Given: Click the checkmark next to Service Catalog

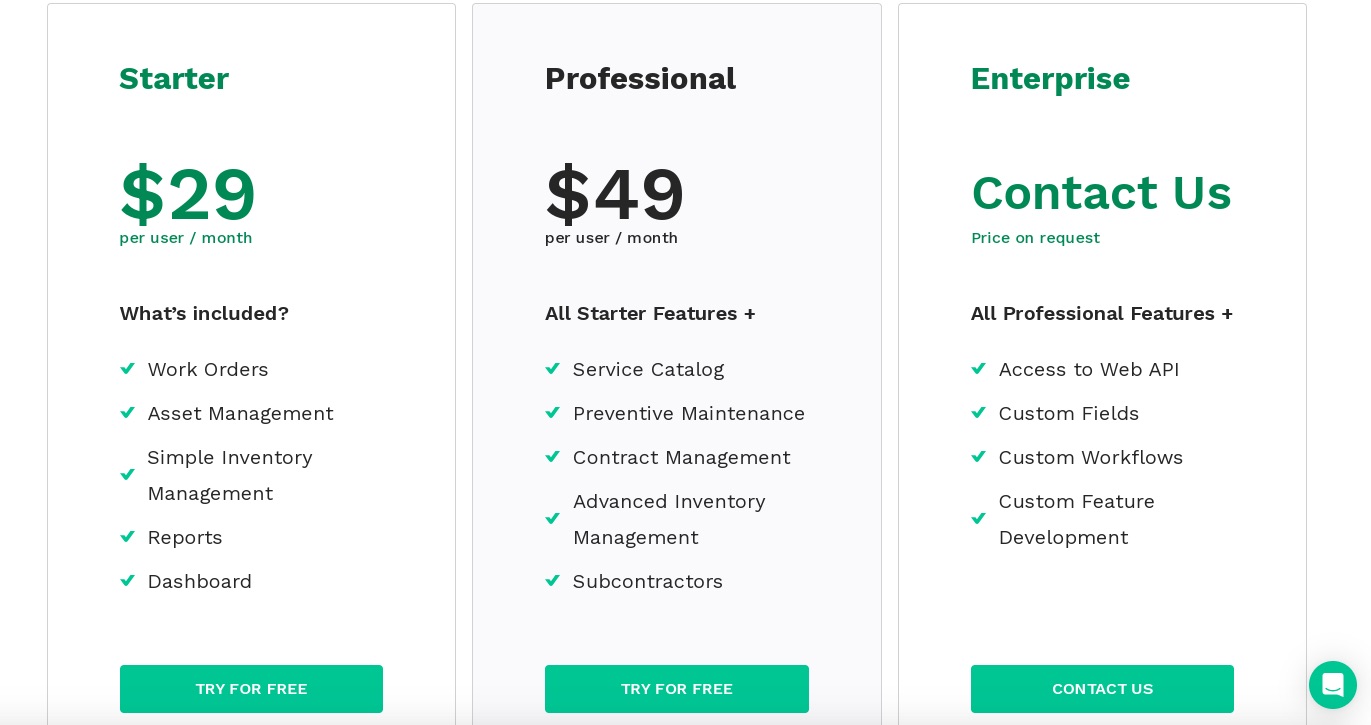Looking at the screenshot, I should coord(553,369).
